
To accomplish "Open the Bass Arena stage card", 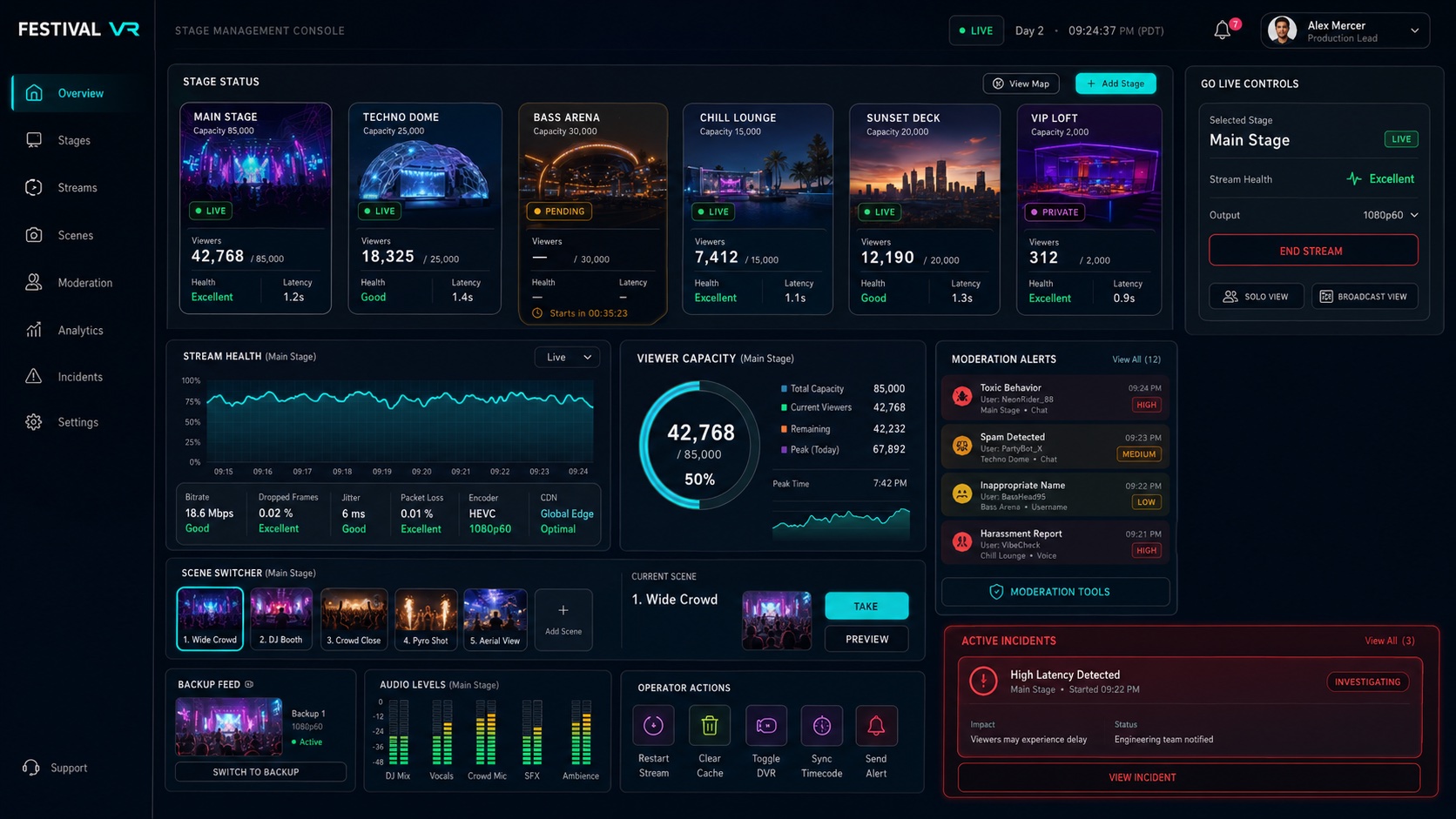I will click(593, 214).
